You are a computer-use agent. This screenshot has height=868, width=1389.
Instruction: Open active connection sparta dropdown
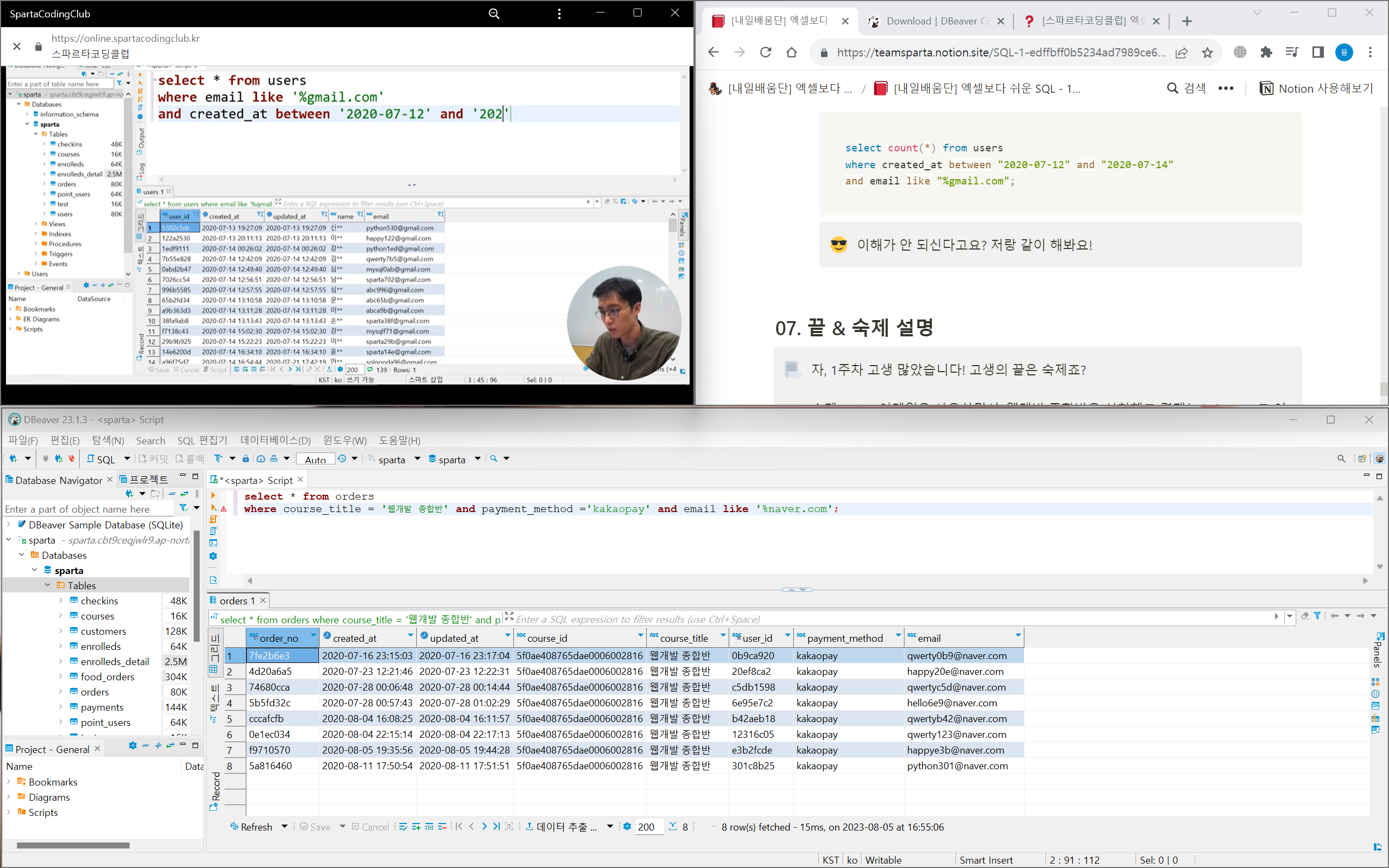(417, 459)
